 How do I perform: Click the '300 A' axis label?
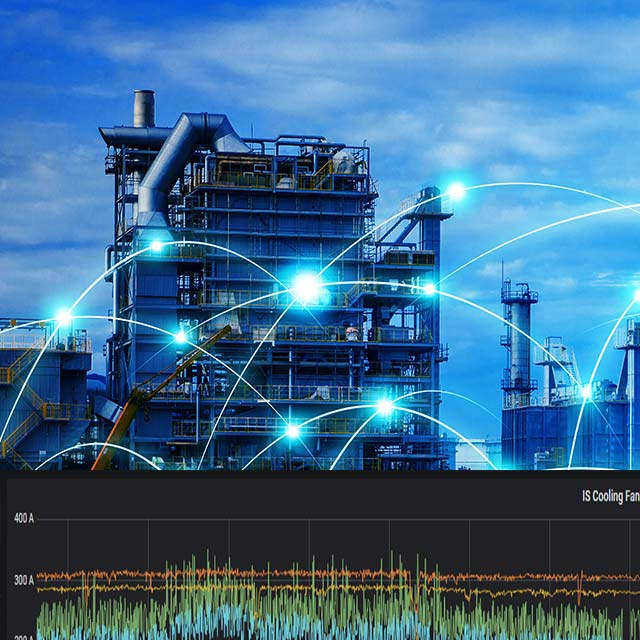tap(24, 580)
